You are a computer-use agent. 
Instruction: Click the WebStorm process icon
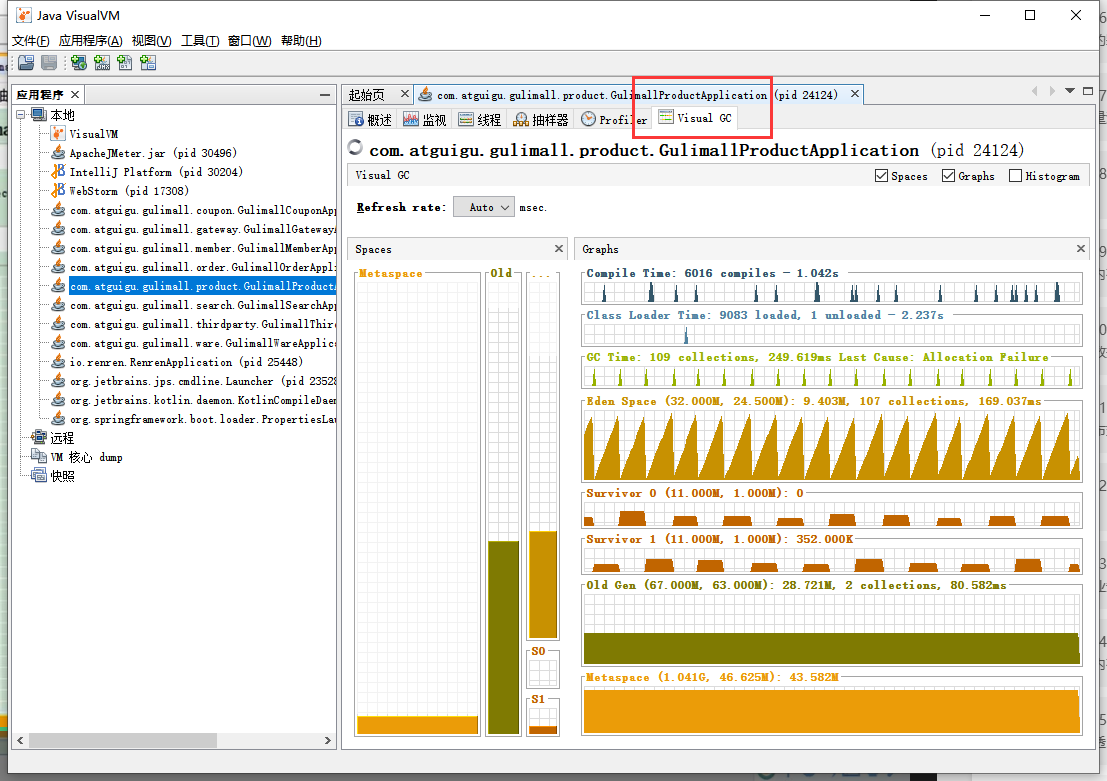[59, 191]
